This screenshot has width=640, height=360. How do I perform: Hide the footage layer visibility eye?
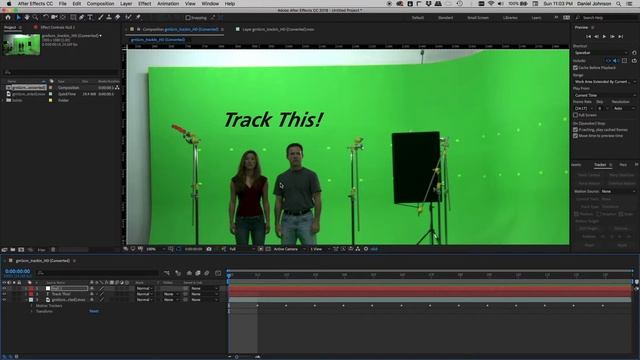(4, 300)
